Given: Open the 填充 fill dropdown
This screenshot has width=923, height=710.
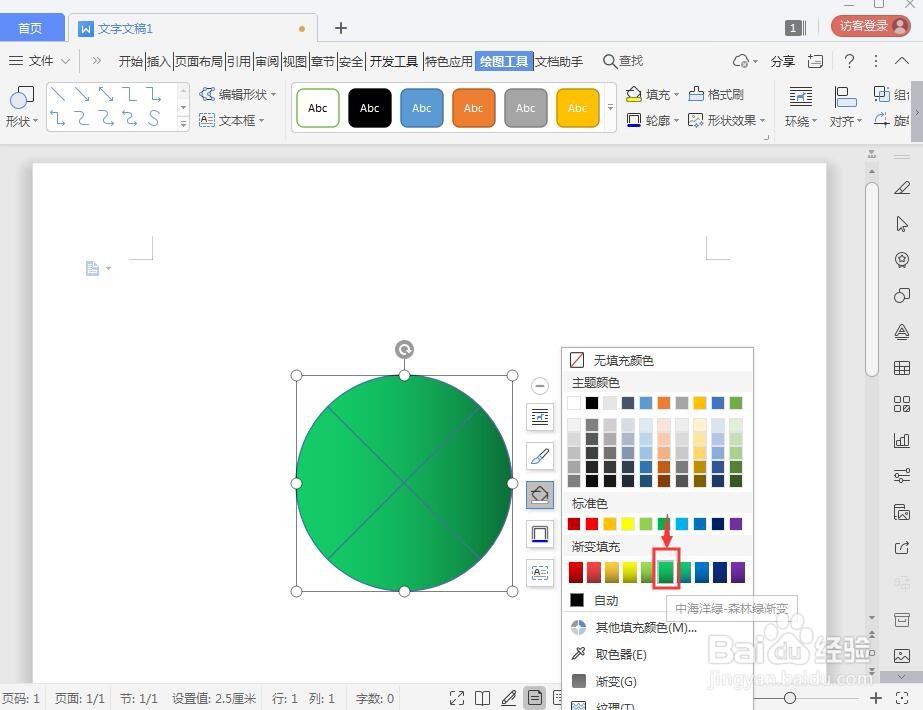Looking at the screenshot, I should [652, 94].
